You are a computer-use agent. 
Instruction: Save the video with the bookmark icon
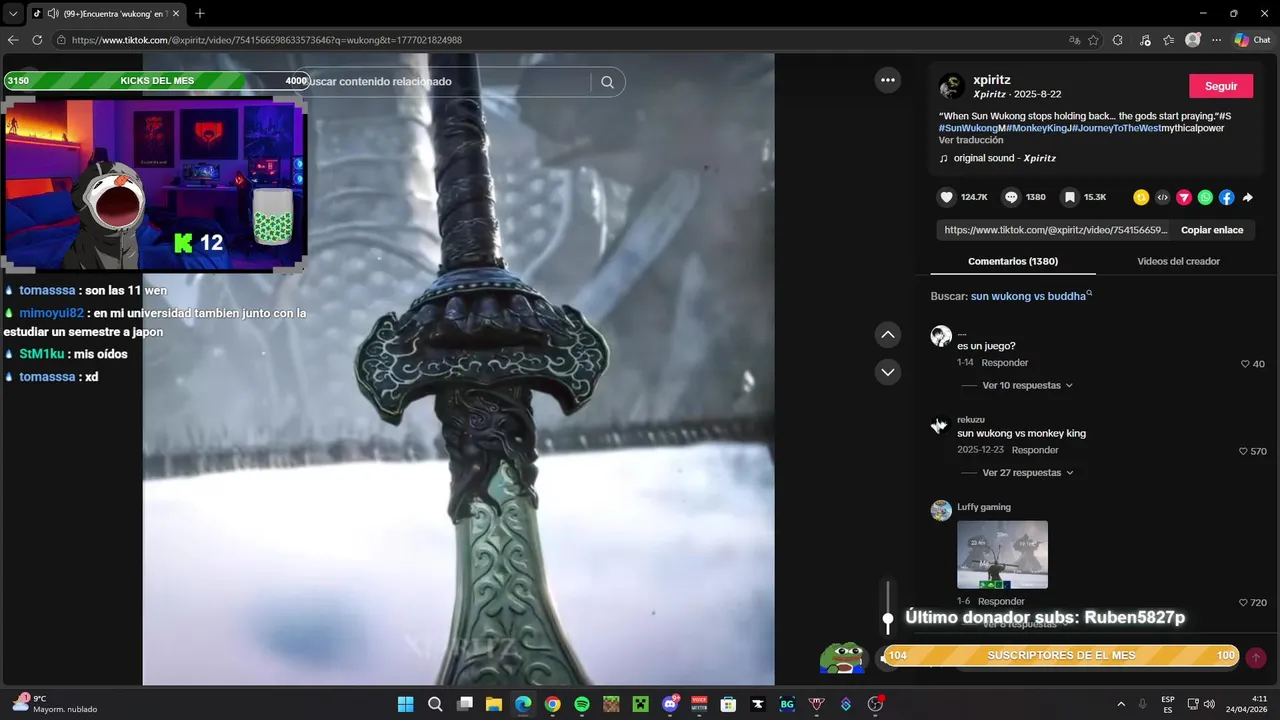pos(1069,197)
